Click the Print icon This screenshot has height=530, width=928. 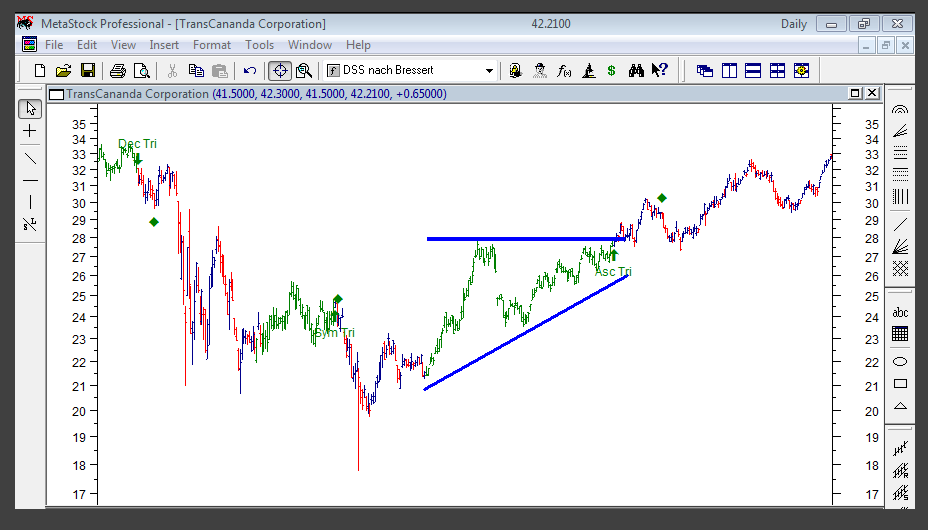(x=118, y=71)
